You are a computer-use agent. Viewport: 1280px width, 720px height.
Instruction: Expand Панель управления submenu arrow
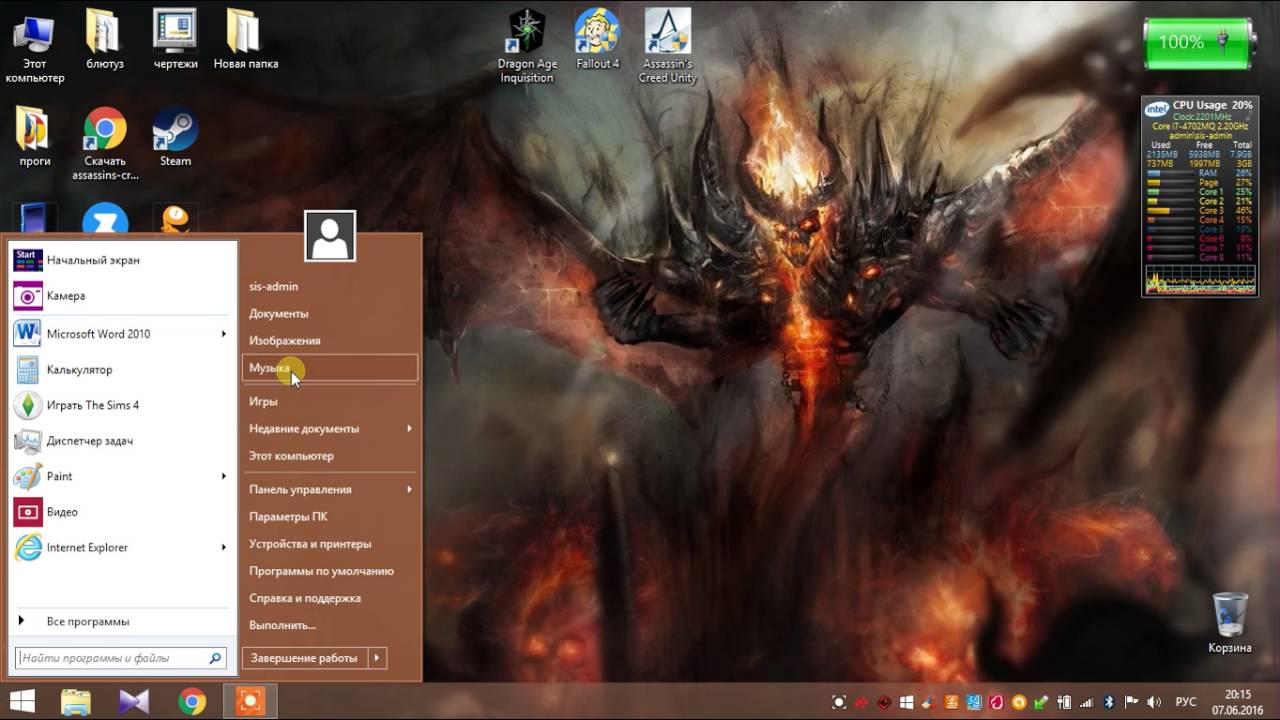(409, 489)
